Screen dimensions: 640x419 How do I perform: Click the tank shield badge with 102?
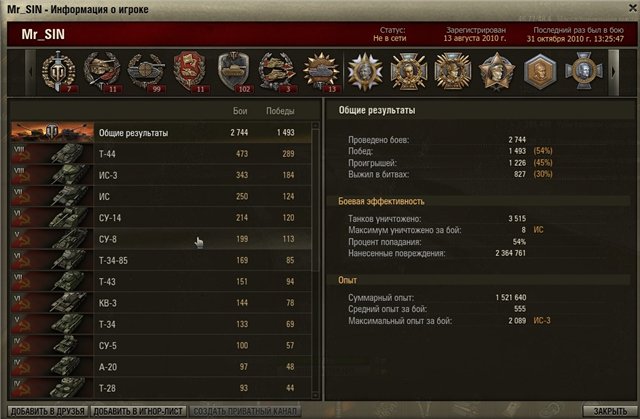(234, 72)
